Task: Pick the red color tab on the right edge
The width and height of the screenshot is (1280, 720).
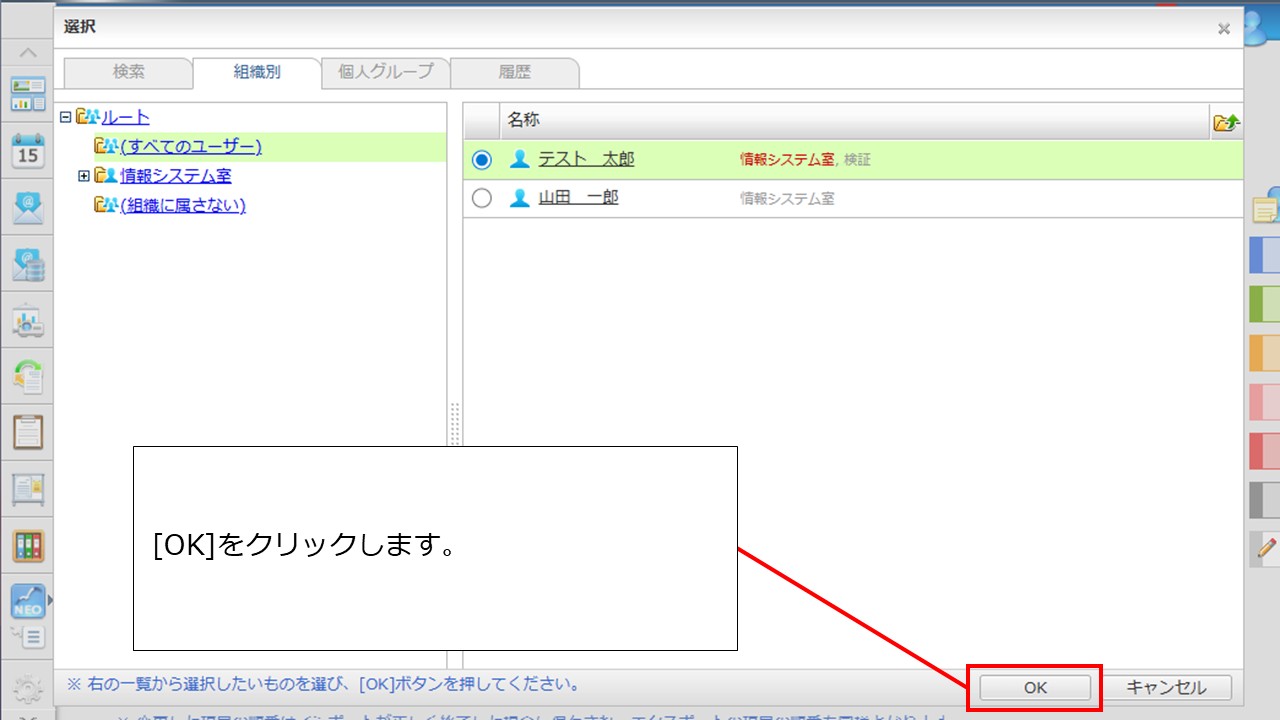Action: coord(1265,451)
